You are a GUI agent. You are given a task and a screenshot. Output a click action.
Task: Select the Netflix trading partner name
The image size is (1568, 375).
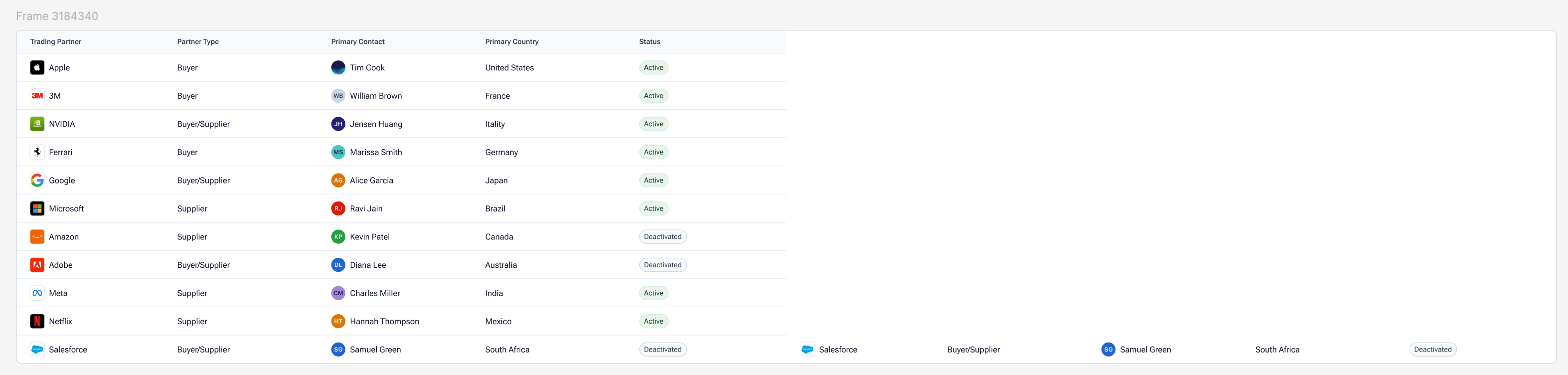[x=60, y=322]
